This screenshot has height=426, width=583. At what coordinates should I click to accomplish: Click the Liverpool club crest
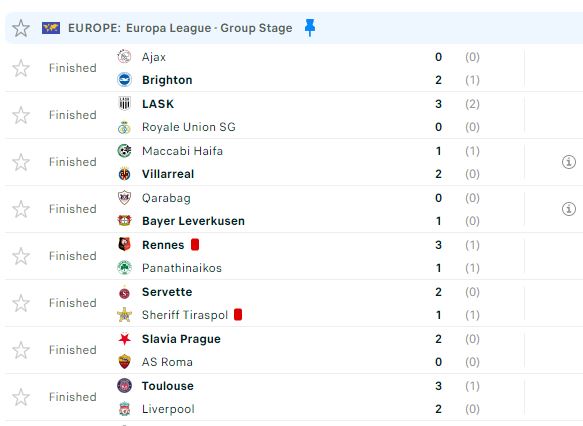point(124,409)
